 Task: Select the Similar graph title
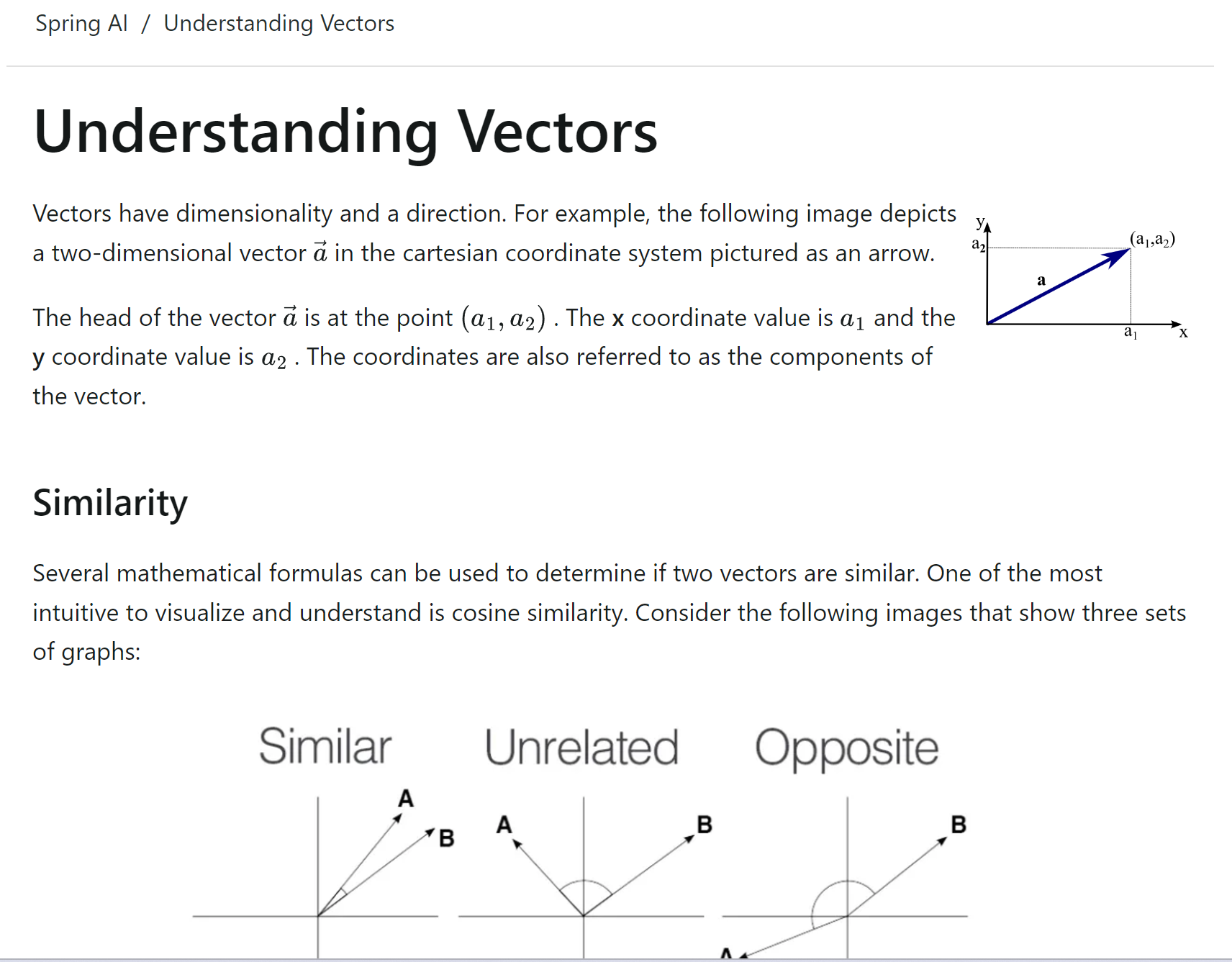point(325,746)
